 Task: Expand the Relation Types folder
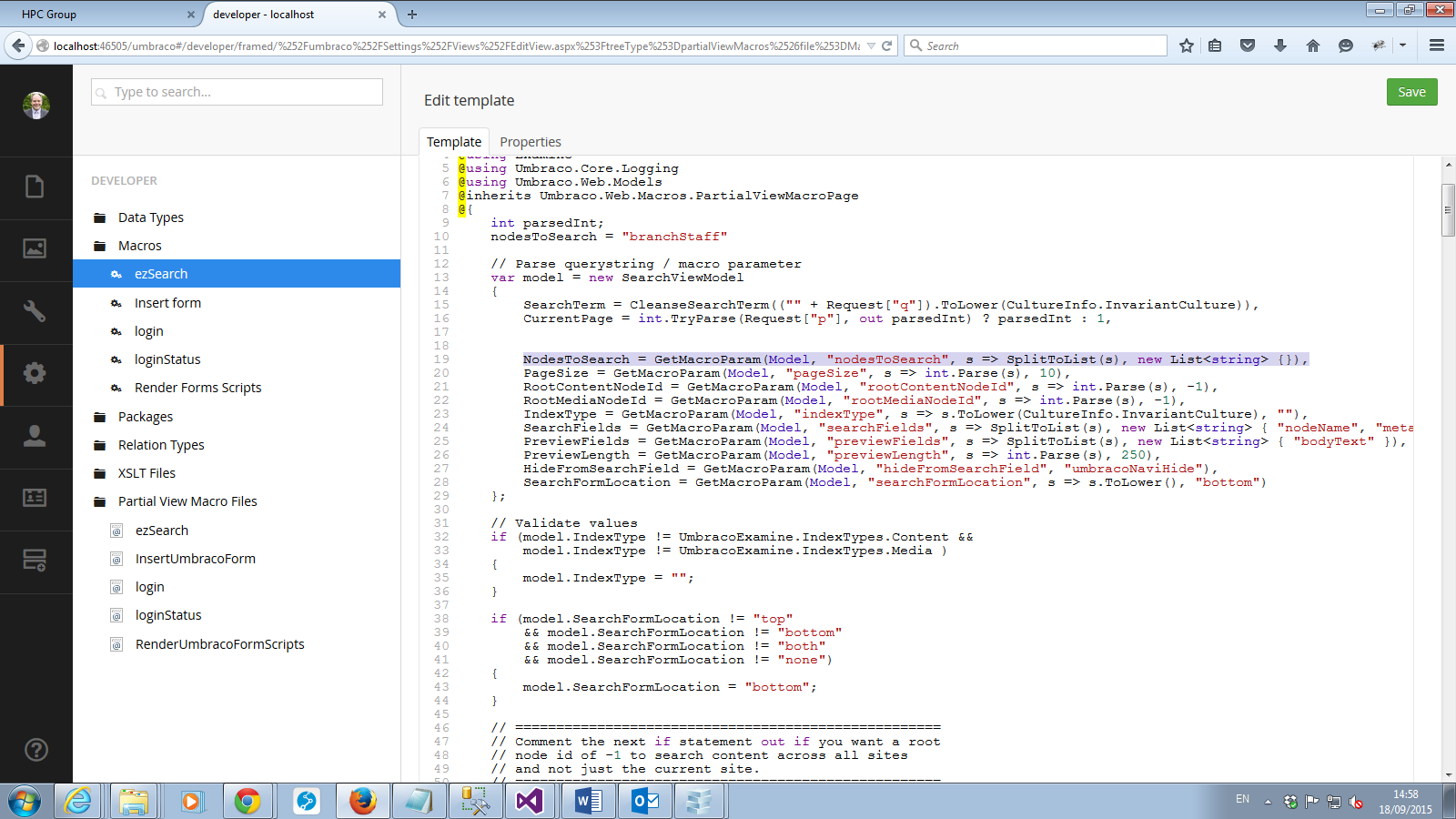point(161,445)
